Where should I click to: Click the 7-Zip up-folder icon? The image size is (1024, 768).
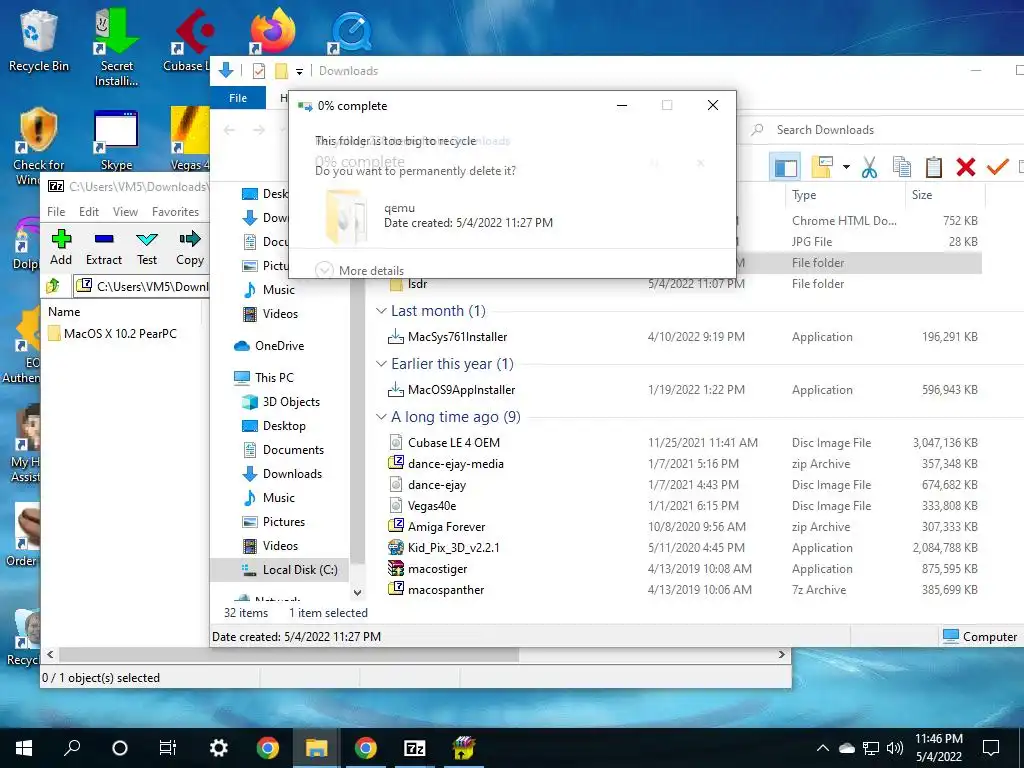click(x=54, y=286)
